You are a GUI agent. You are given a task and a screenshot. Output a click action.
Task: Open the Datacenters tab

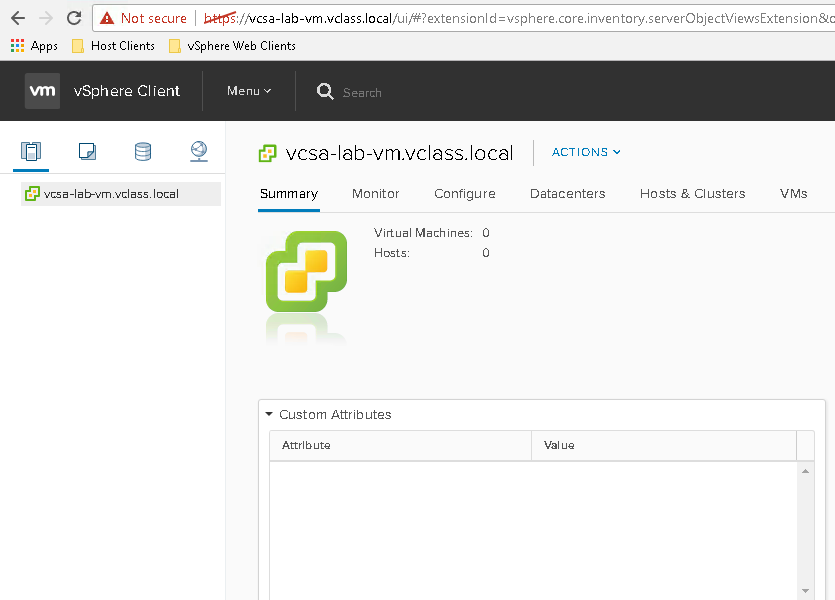click(567, 194)
